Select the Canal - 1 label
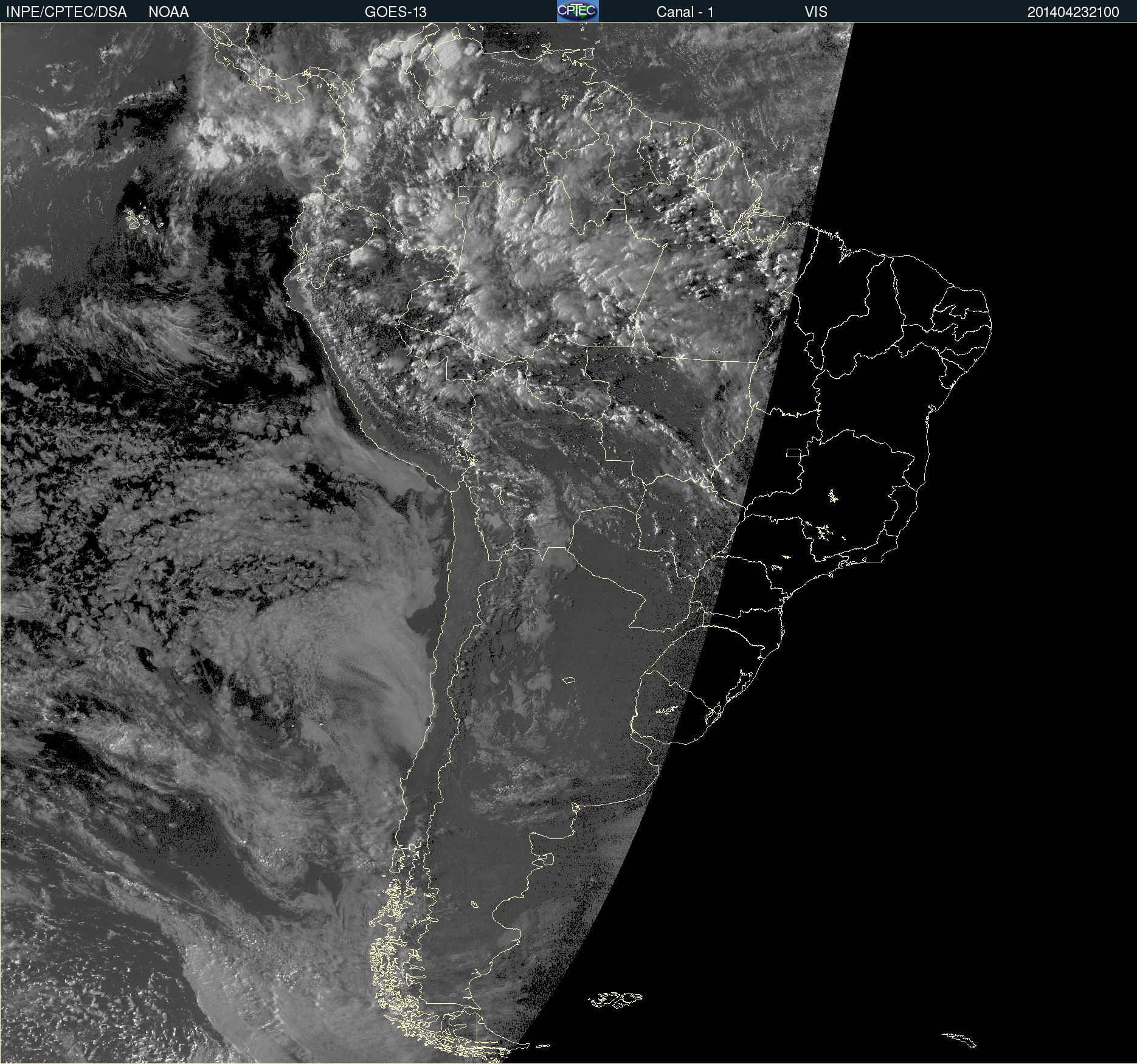 (x=685, y=12)
